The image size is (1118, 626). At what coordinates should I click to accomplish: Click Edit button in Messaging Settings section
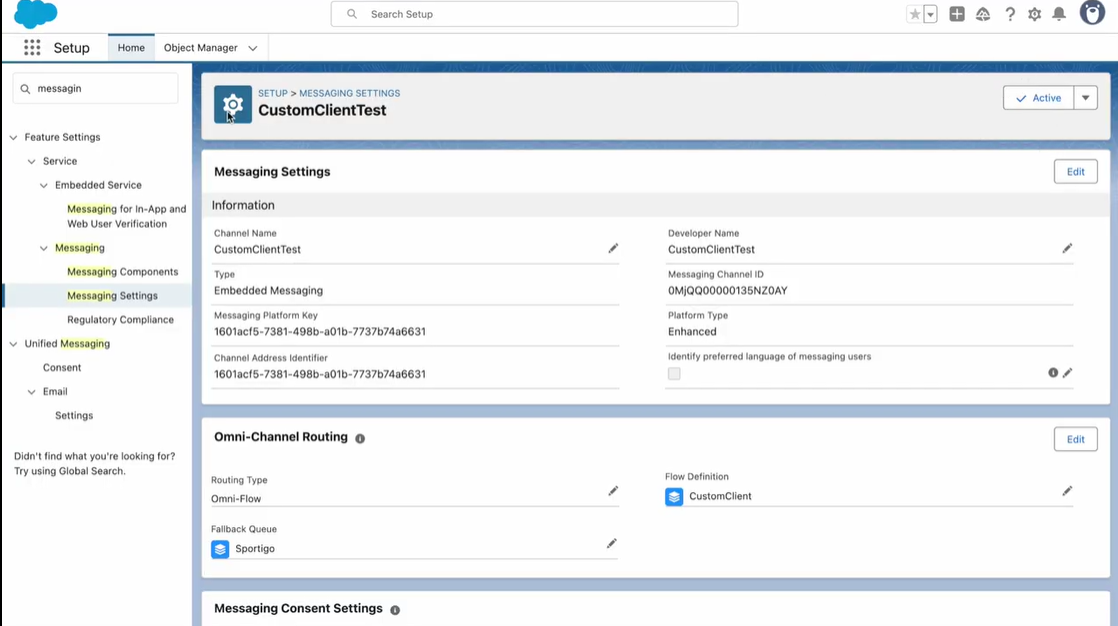(1075, 172)
